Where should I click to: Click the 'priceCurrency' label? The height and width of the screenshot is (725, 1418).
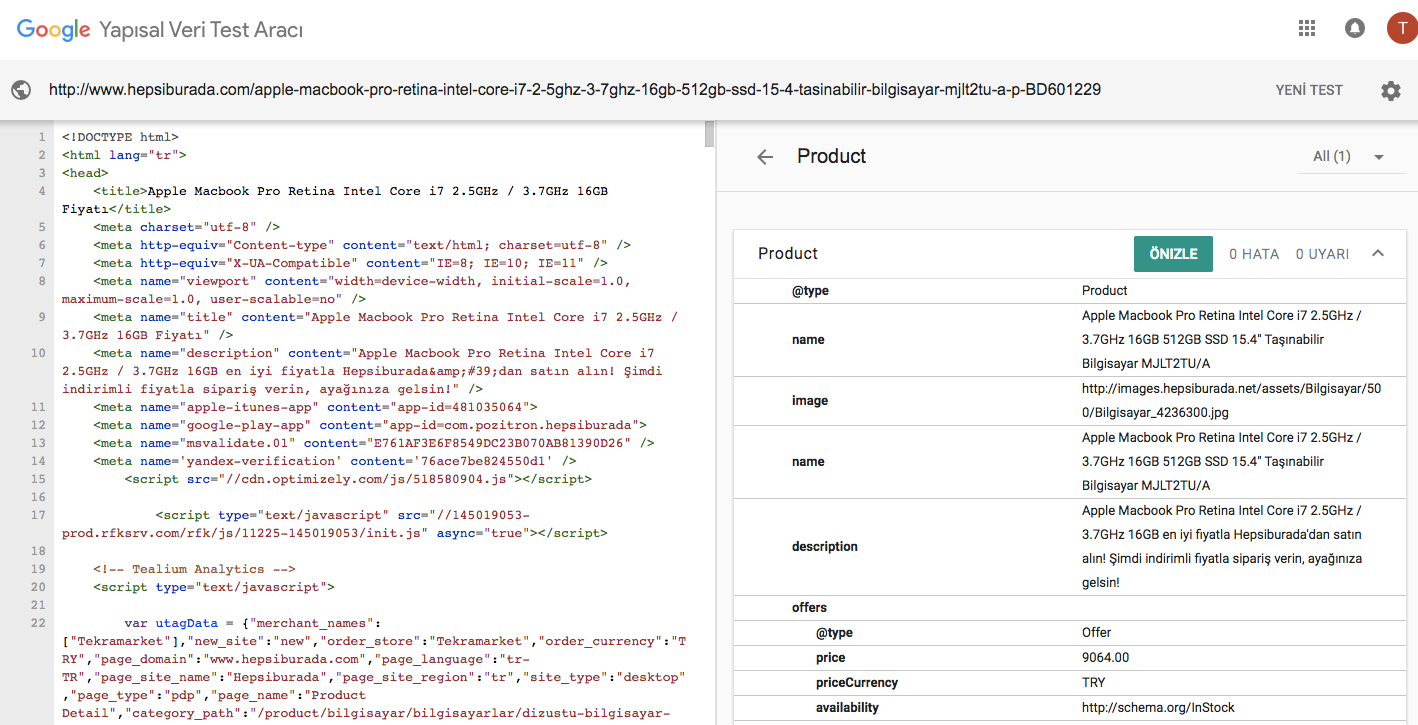tap(857, 683)
